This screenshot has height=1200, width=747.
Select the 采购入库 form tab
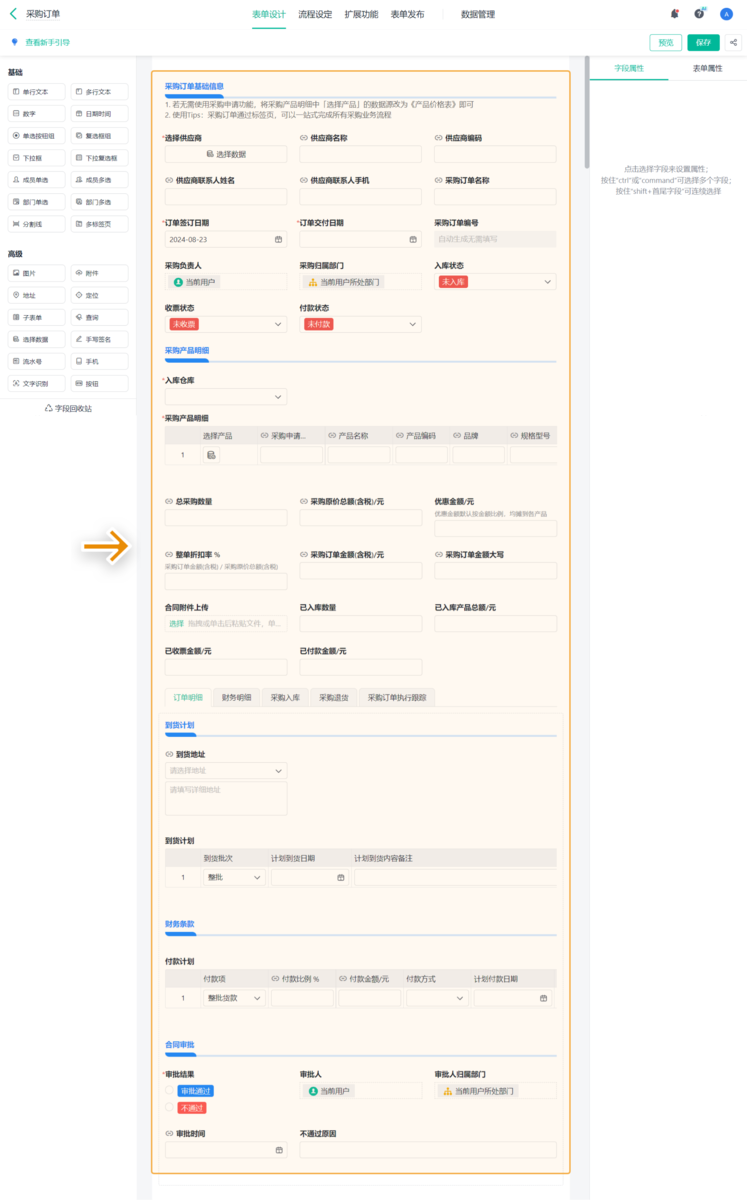click(285, 698)
